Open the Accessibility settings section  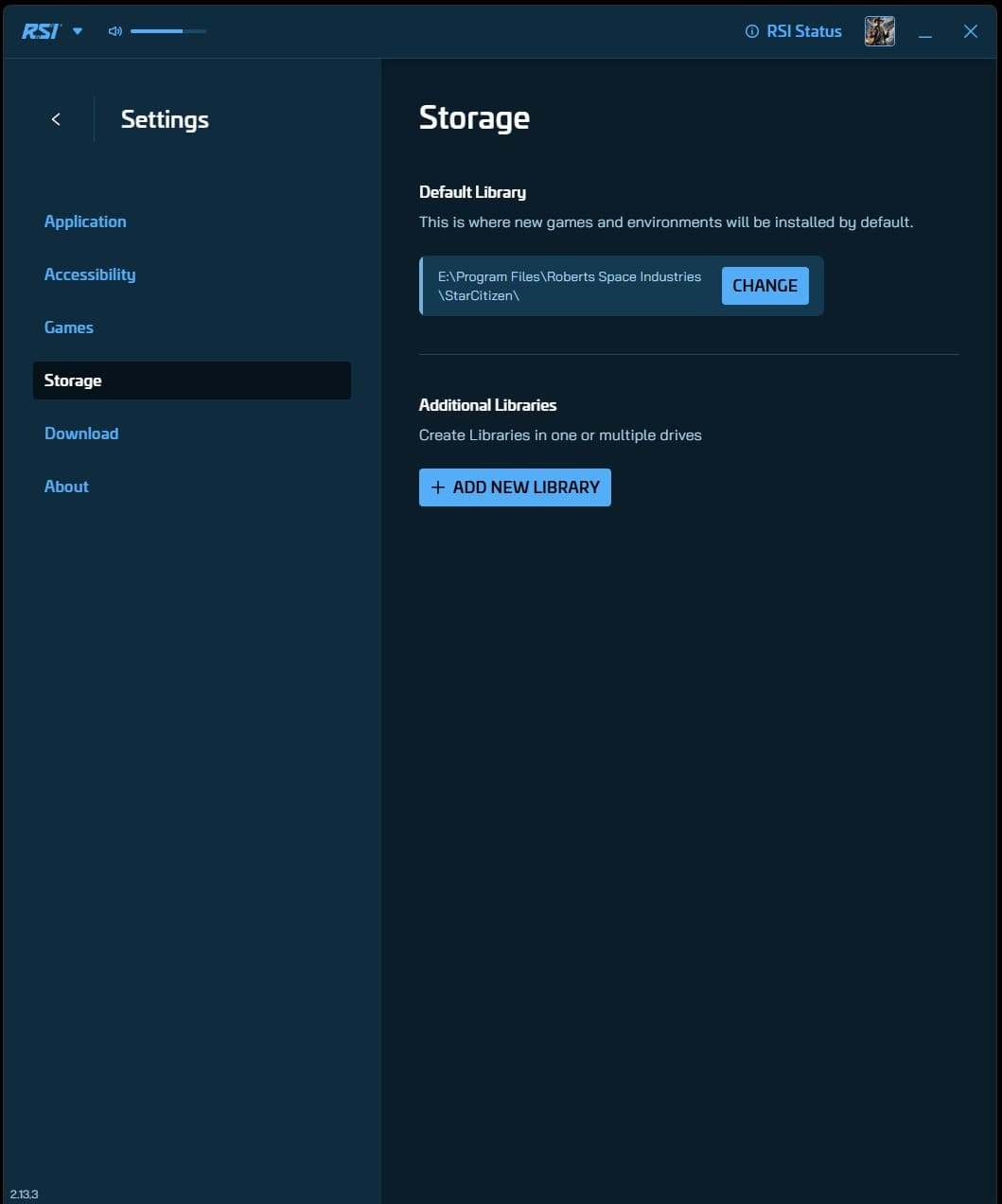90,274
